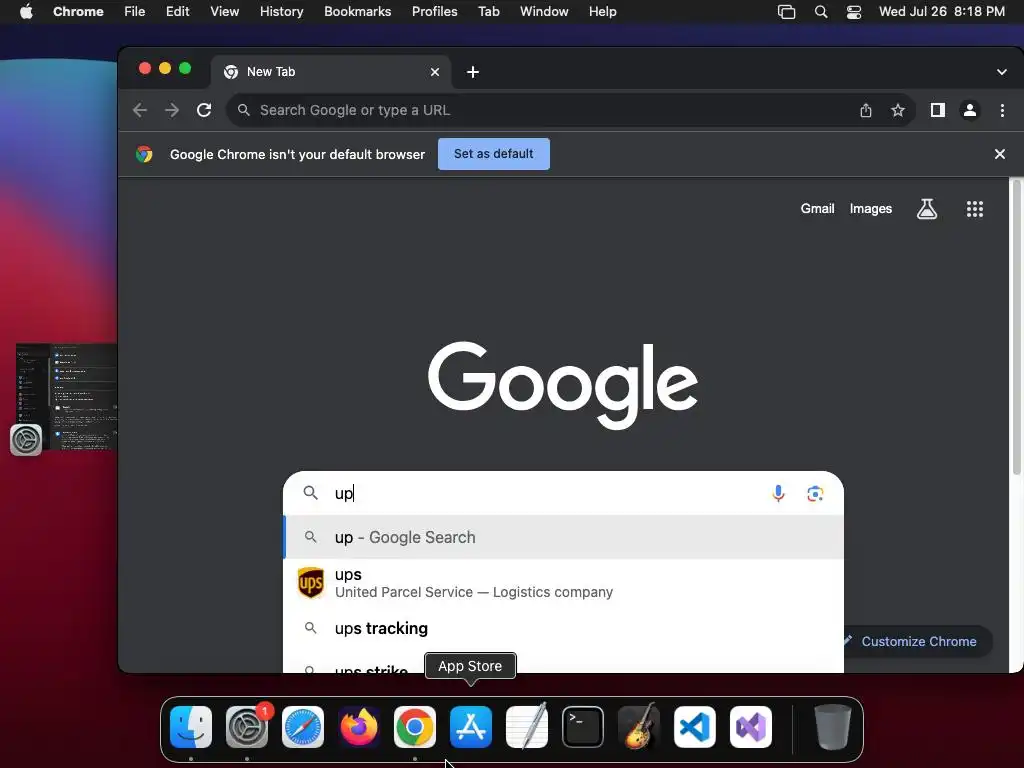The image size is (1024, 768).
Task: Dismiss the default browser notification bar
Action: tap(999, 154)
